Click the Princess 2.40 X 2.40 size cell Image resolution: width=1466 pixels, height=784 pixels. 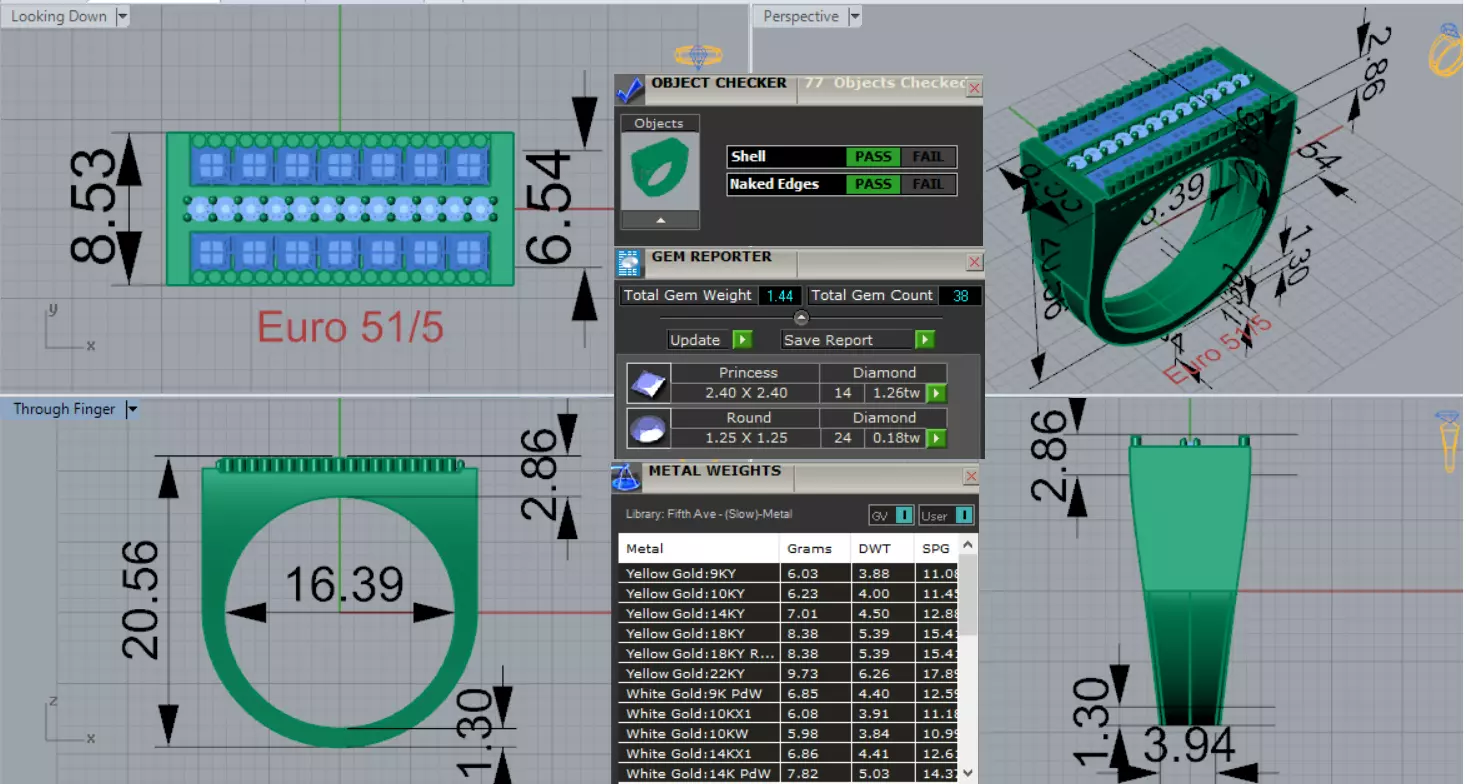coord(745,393)
